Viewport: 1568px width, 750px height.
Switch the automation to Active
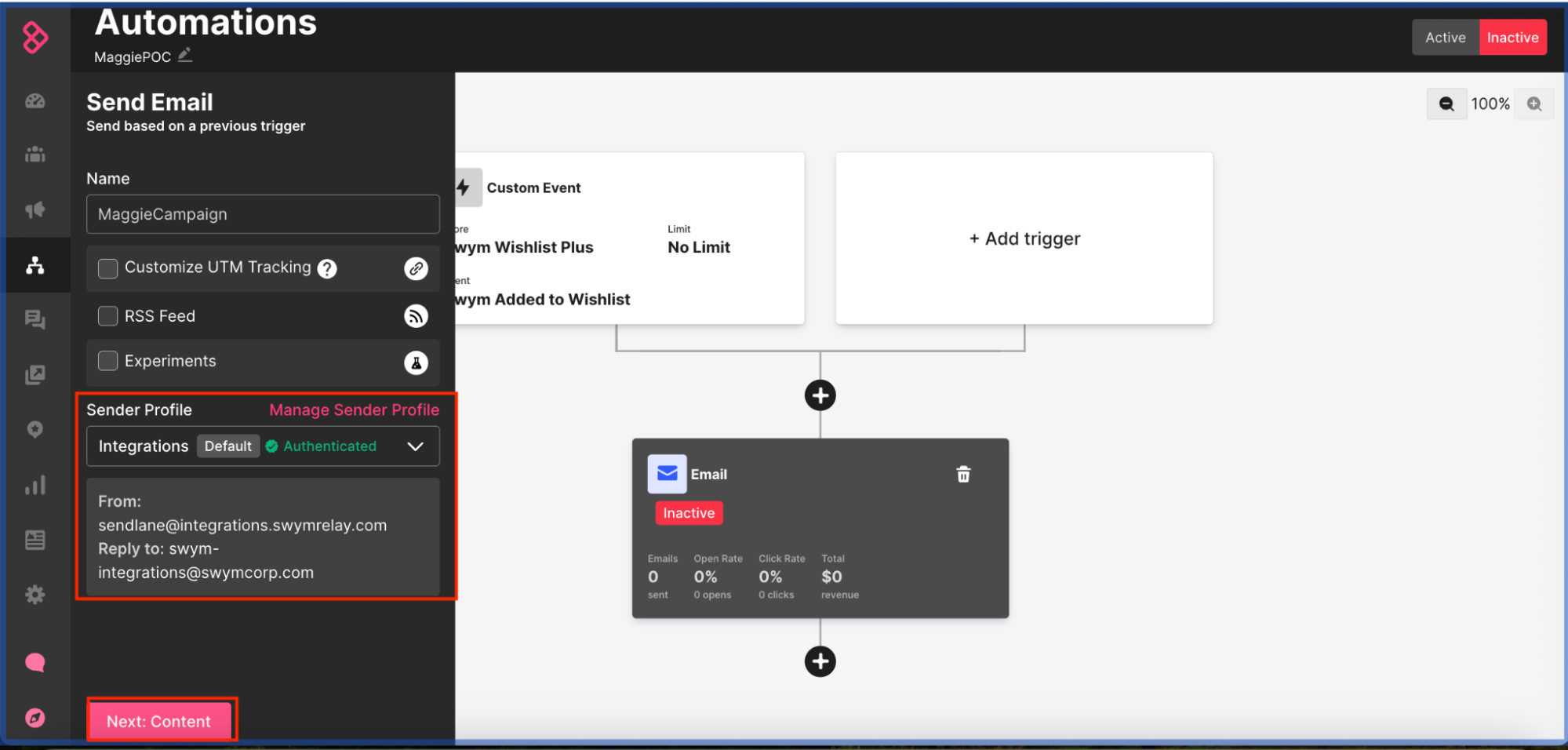[x=1446, y=38]
